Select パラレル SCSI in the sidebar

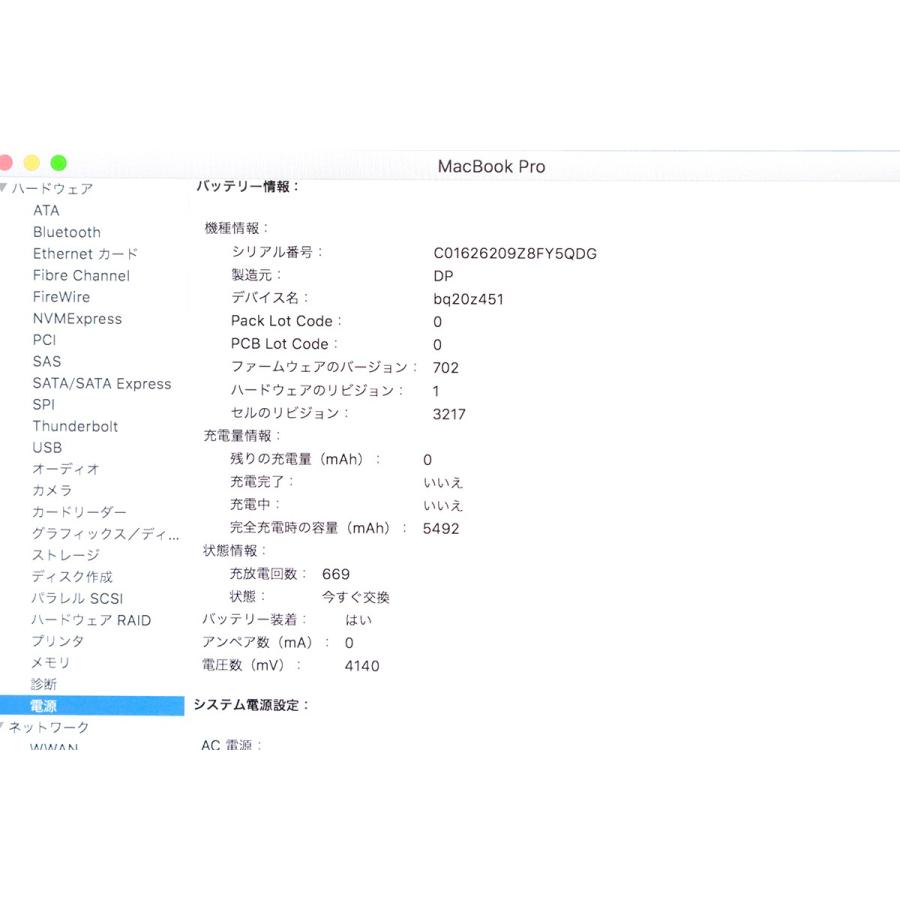[77, 598]
